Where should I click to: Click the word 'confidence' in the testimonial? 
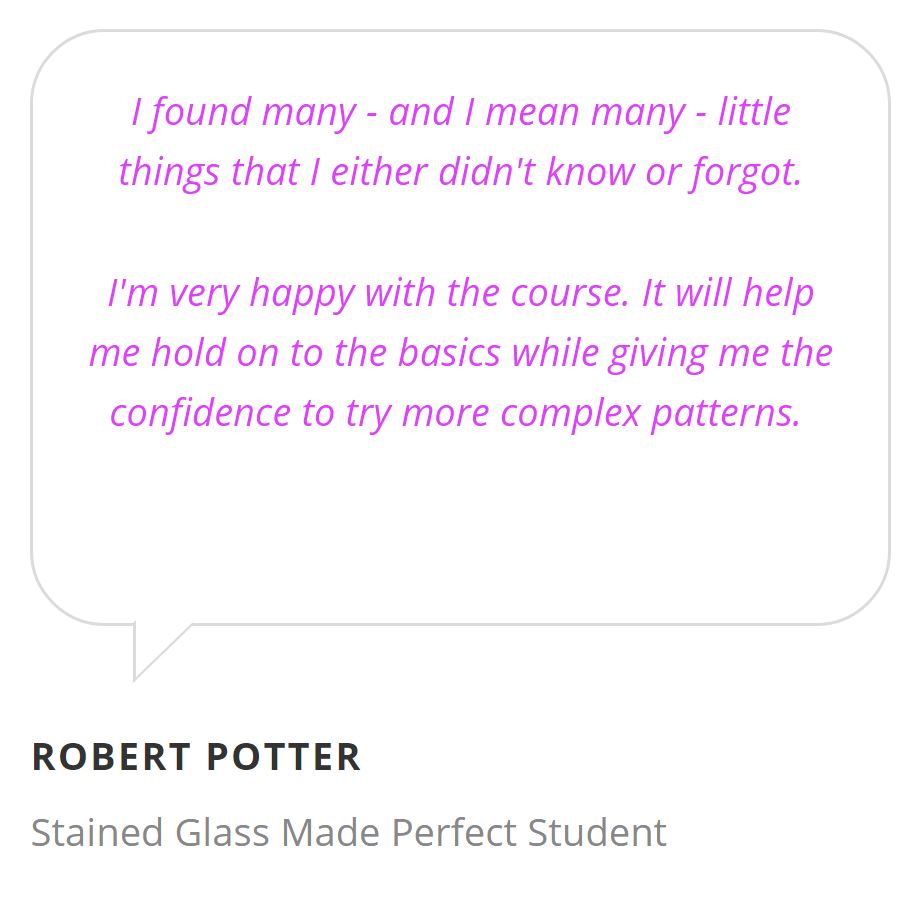(x=201, y=413)
